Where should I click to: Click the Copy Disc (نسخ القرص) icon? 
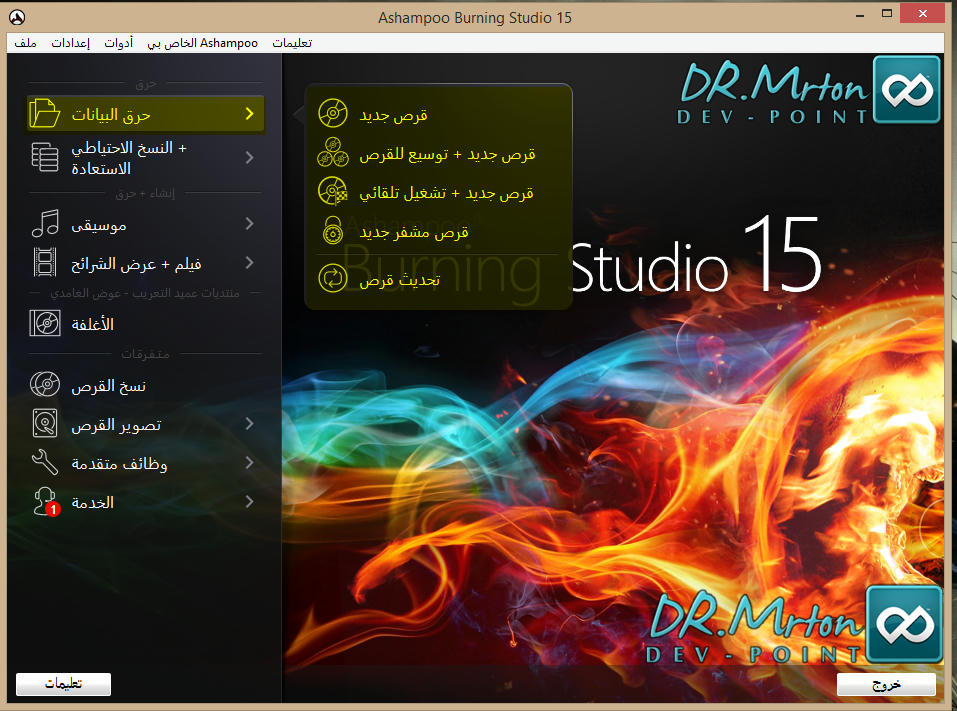tap(45, 384)
